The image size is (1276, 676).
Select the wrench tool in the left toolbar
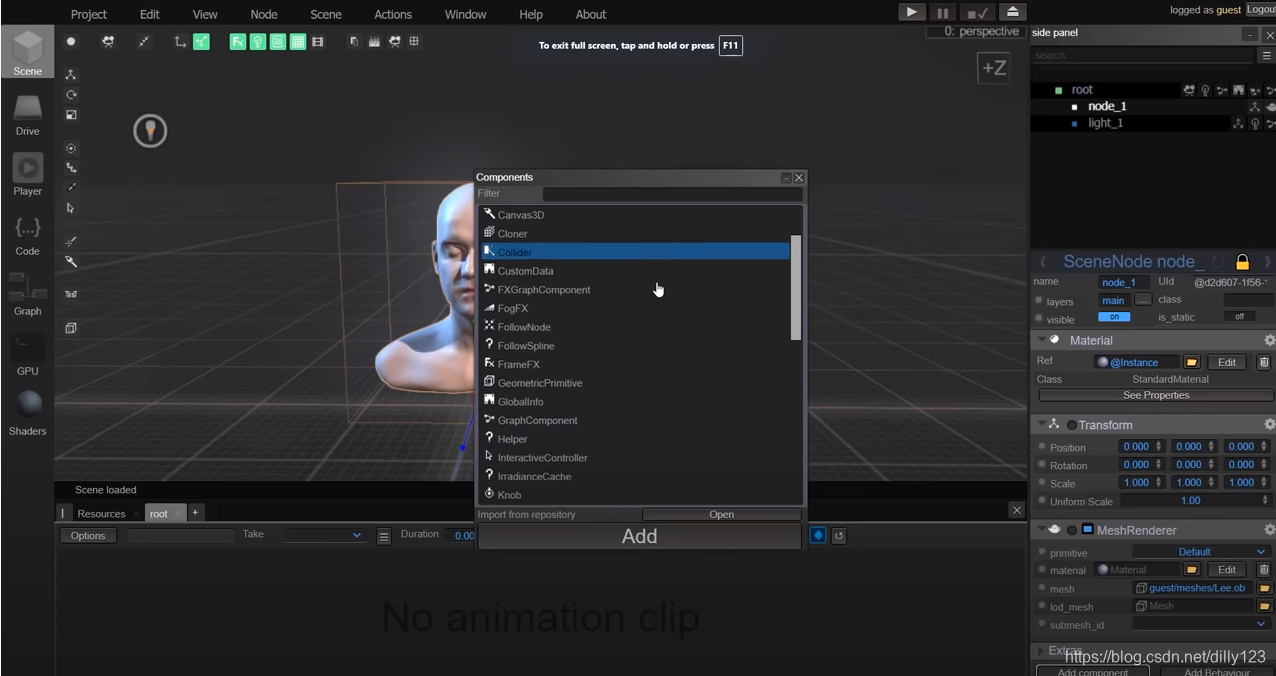pyautogui.click(x=71, y=261)
